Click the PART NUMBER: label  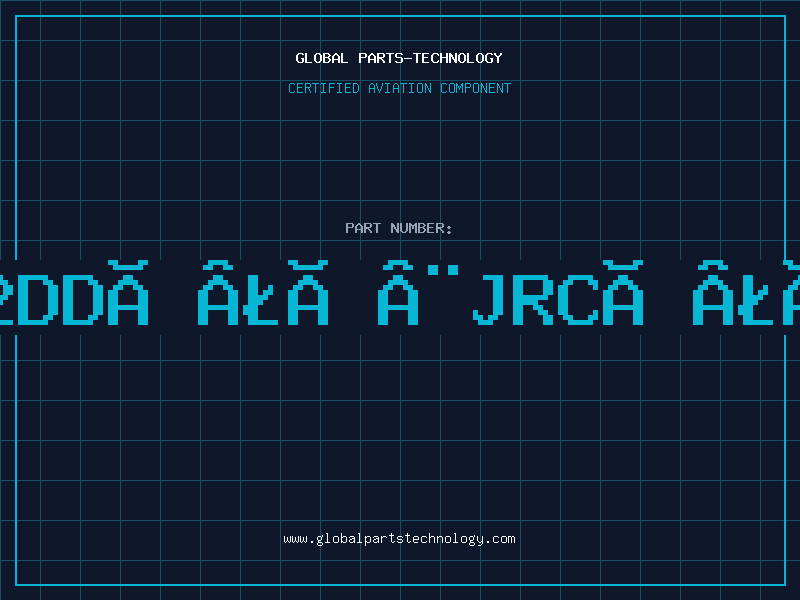pyautogui.click(x=399, y=228)
